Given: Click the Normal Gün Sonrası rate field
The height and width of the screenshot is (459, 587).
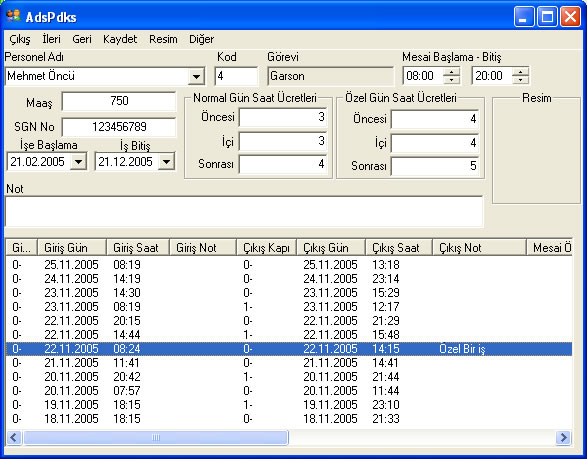Looking at the screenshot, I should 283,164.
